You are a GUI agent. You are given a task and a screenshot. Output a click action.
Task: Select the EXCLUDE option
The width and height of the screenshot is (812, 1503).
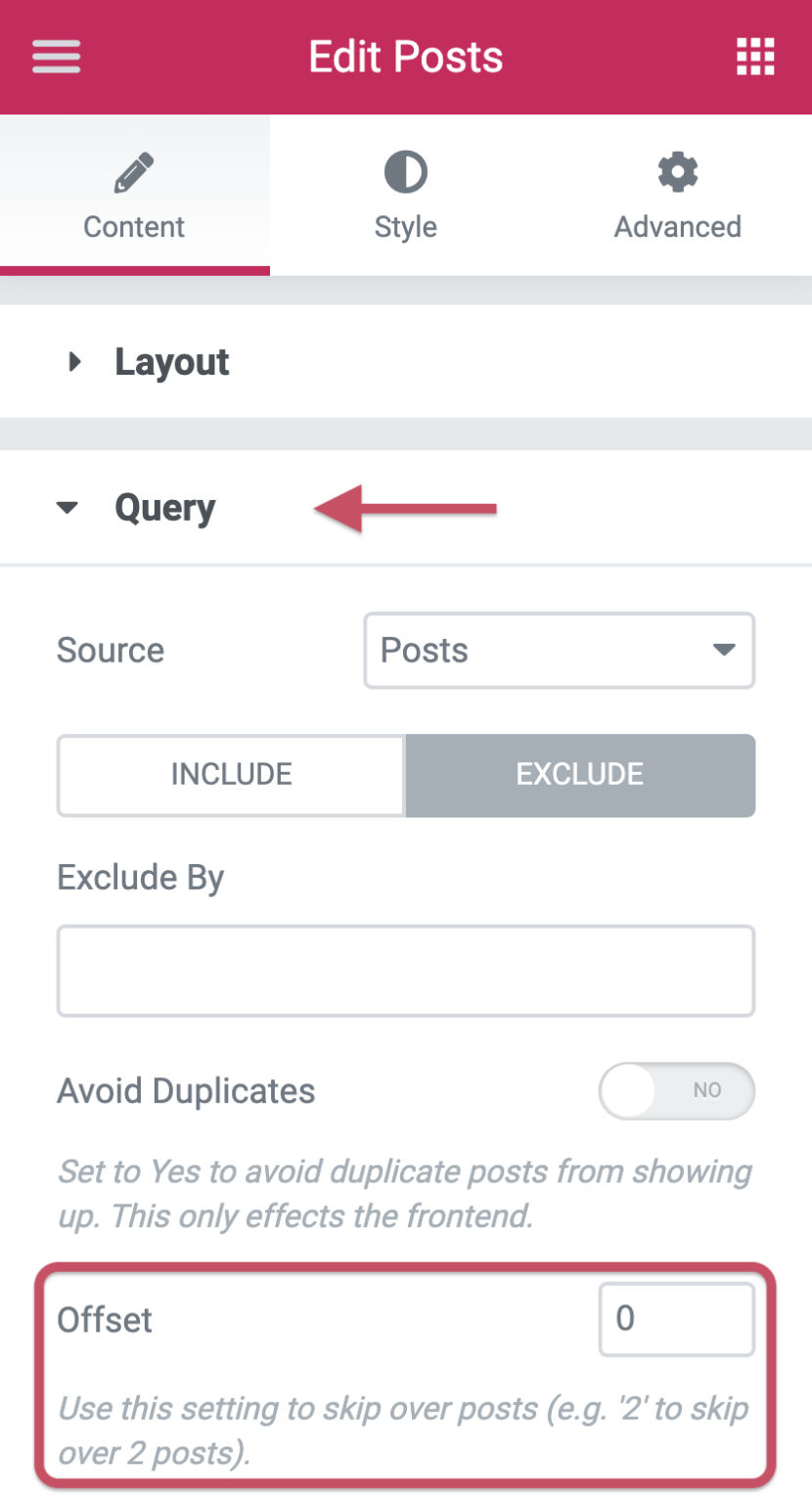(580, 775)
